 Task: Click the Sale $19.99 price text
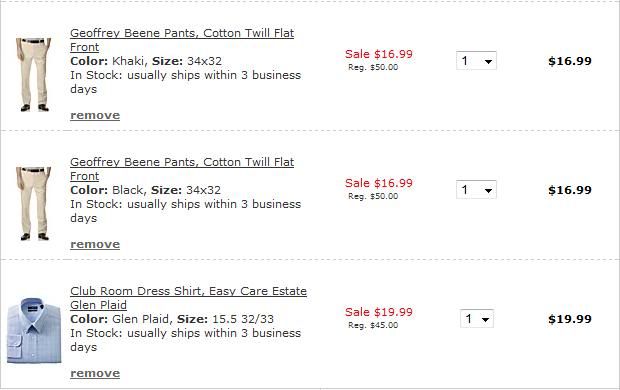(379, 312)
